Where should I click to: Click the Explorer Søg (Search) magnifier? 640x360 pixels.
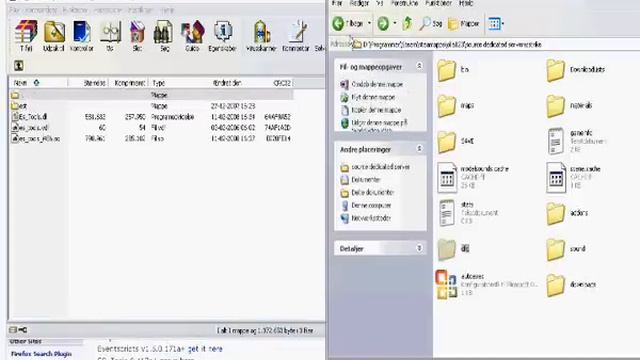(x=431, y=24)
